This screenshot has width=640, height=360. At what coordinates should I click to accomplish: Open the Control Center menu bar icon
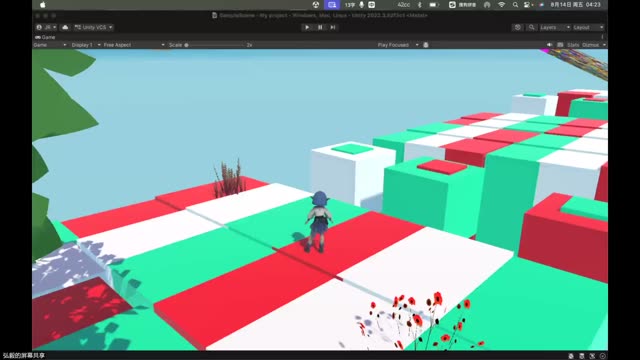pos(528,5)
